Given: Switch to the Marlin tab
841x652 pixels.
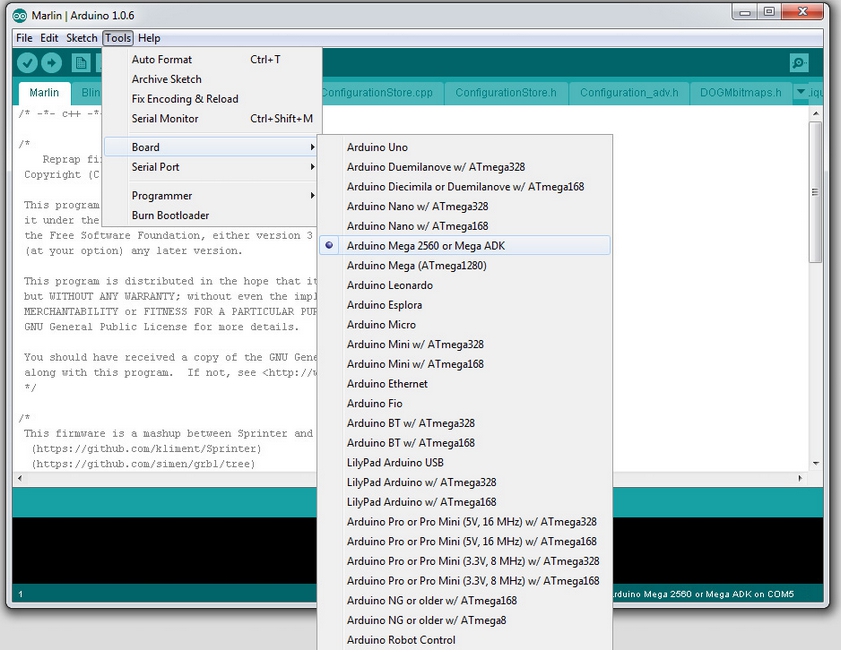Looking at the screenshot, I should tap(44, 93).
